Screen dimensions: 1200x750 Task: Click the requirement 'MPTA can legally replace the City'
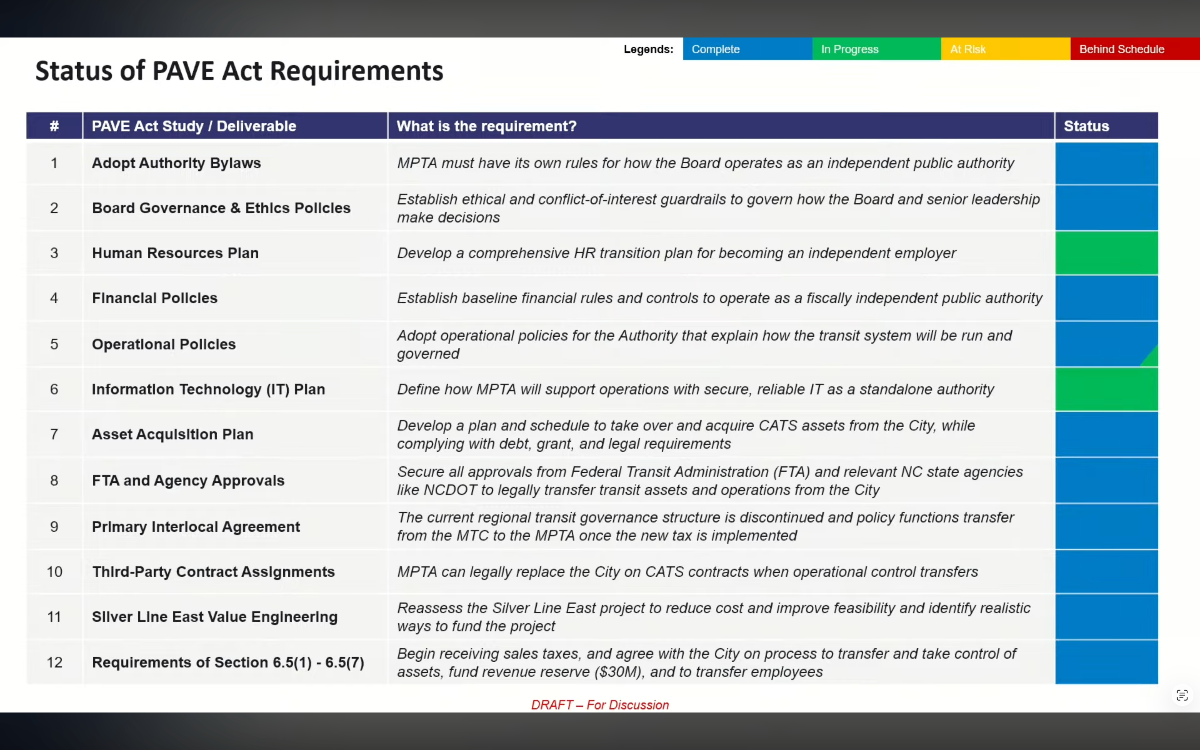pos(687,572)
